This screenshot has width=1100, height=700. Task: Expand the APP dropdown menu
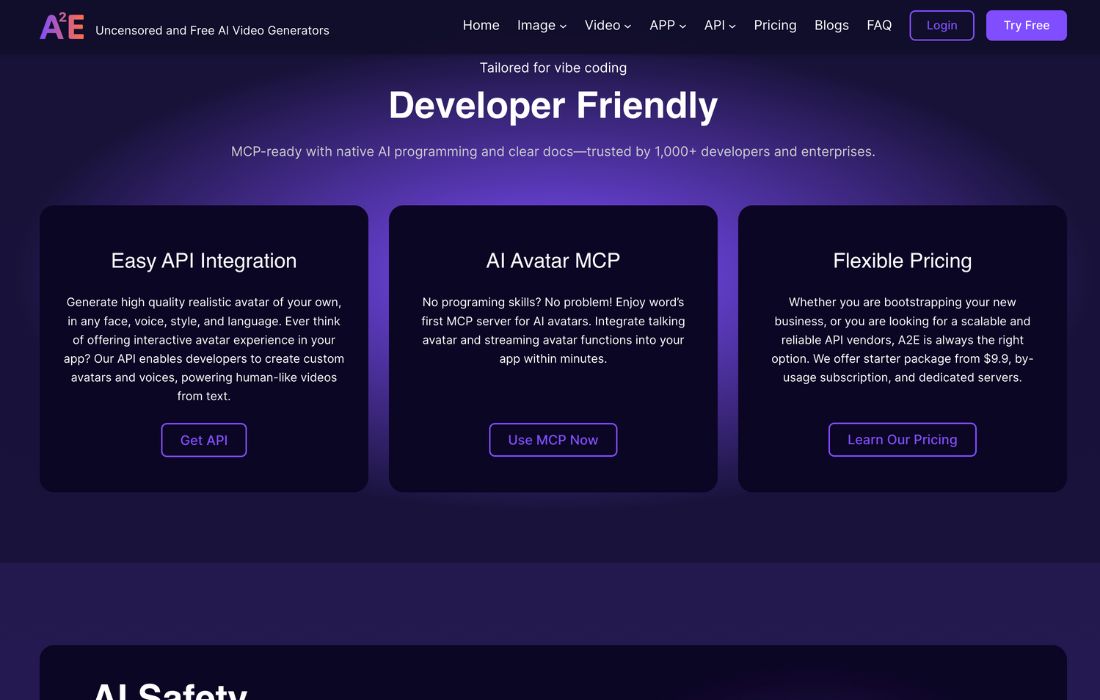pyautogui.click(x=667, y=25)
